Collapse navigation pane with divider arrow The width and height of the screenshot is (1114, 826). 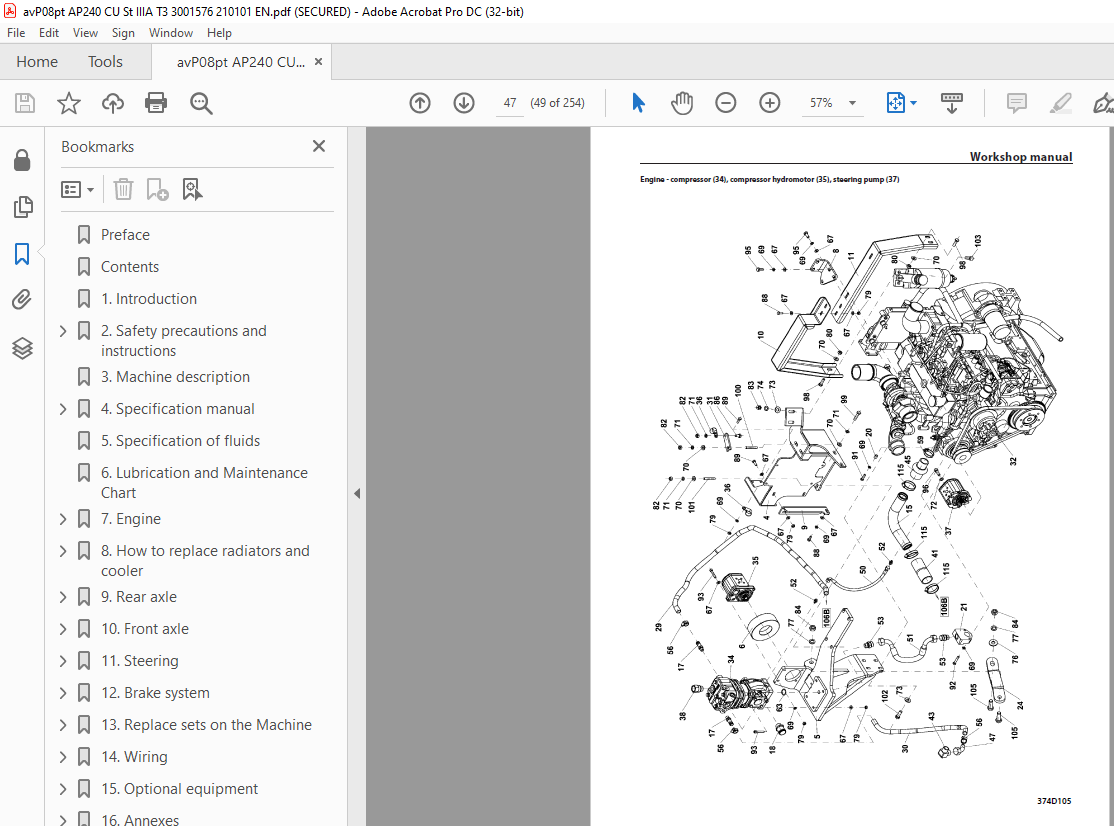(x=357, y=494)
